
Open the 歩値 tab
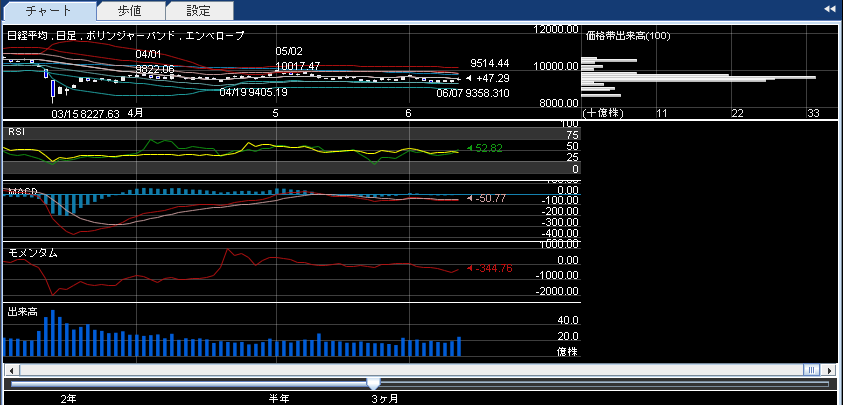tap(131, 11)
